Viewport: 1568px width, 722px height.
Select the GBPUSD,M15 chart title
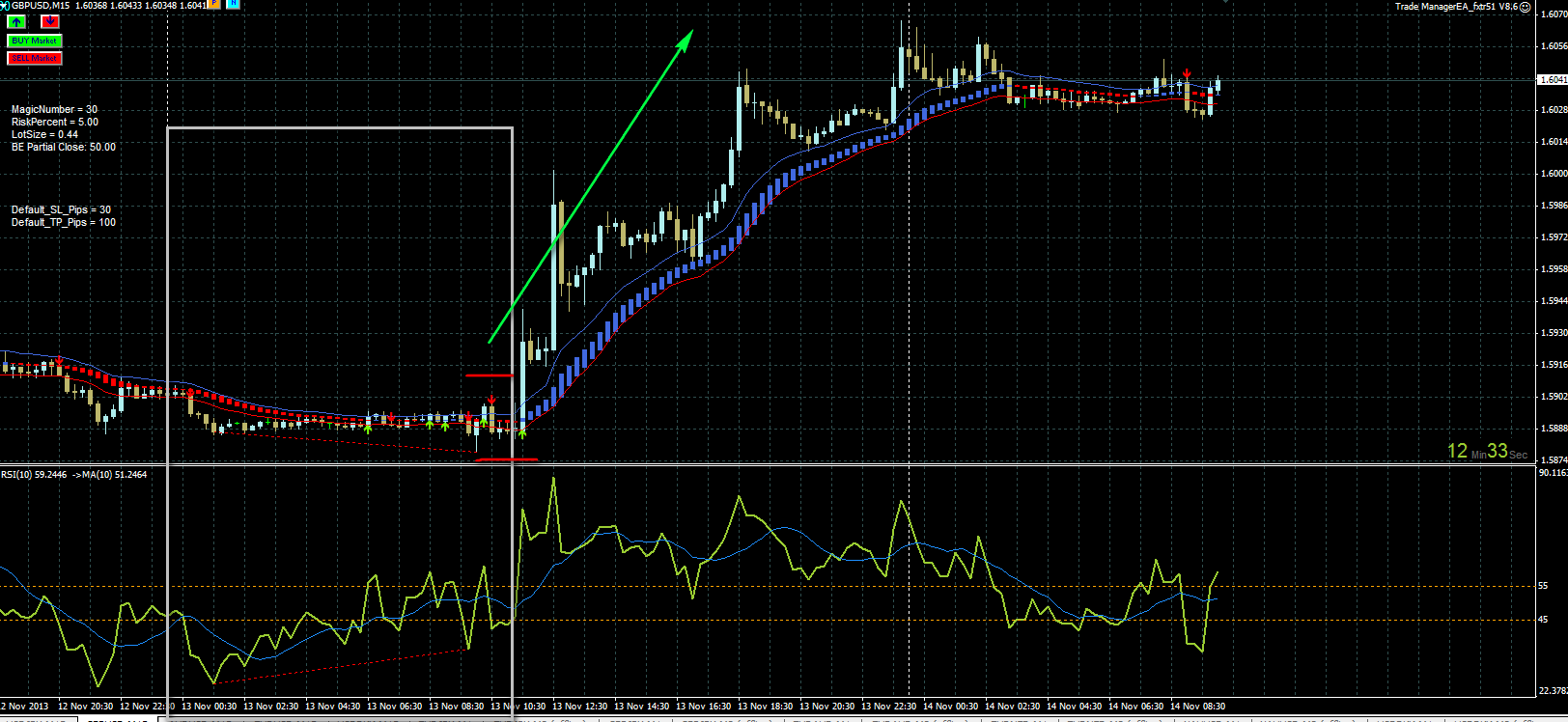click(42, 6)
